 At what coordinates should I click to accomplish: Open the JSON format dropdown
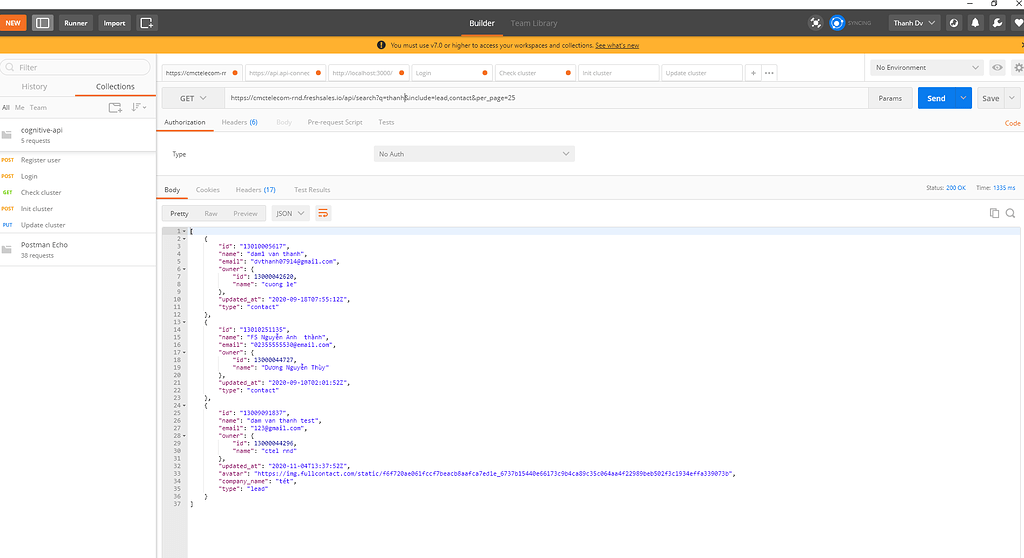[x=291, y=213]
